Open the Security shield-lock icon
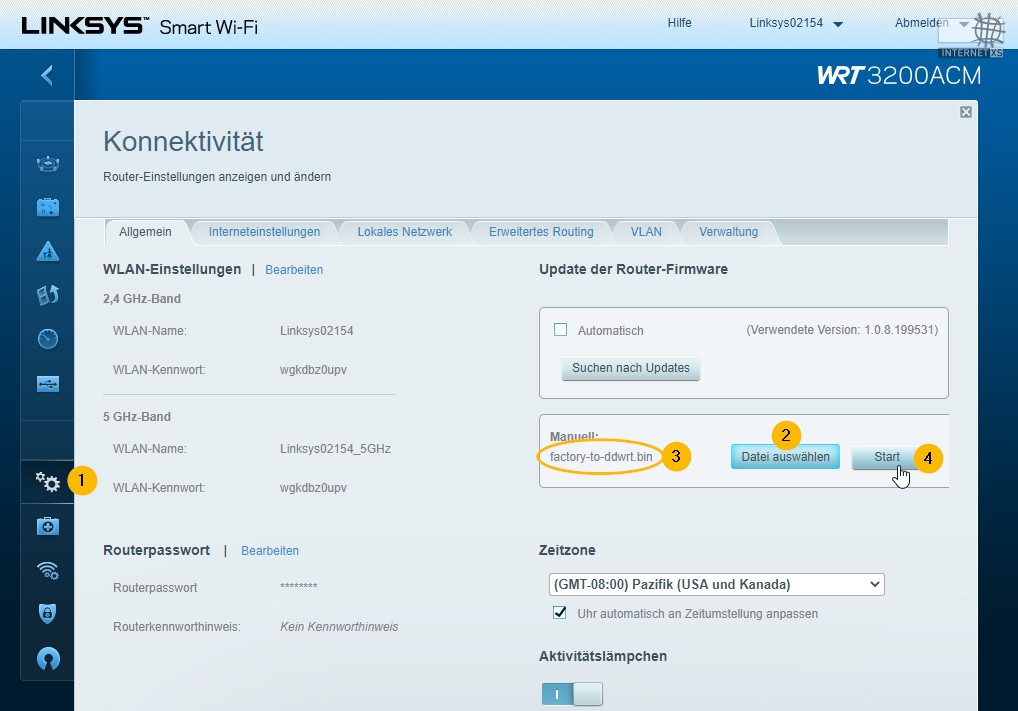 point(48,613)
